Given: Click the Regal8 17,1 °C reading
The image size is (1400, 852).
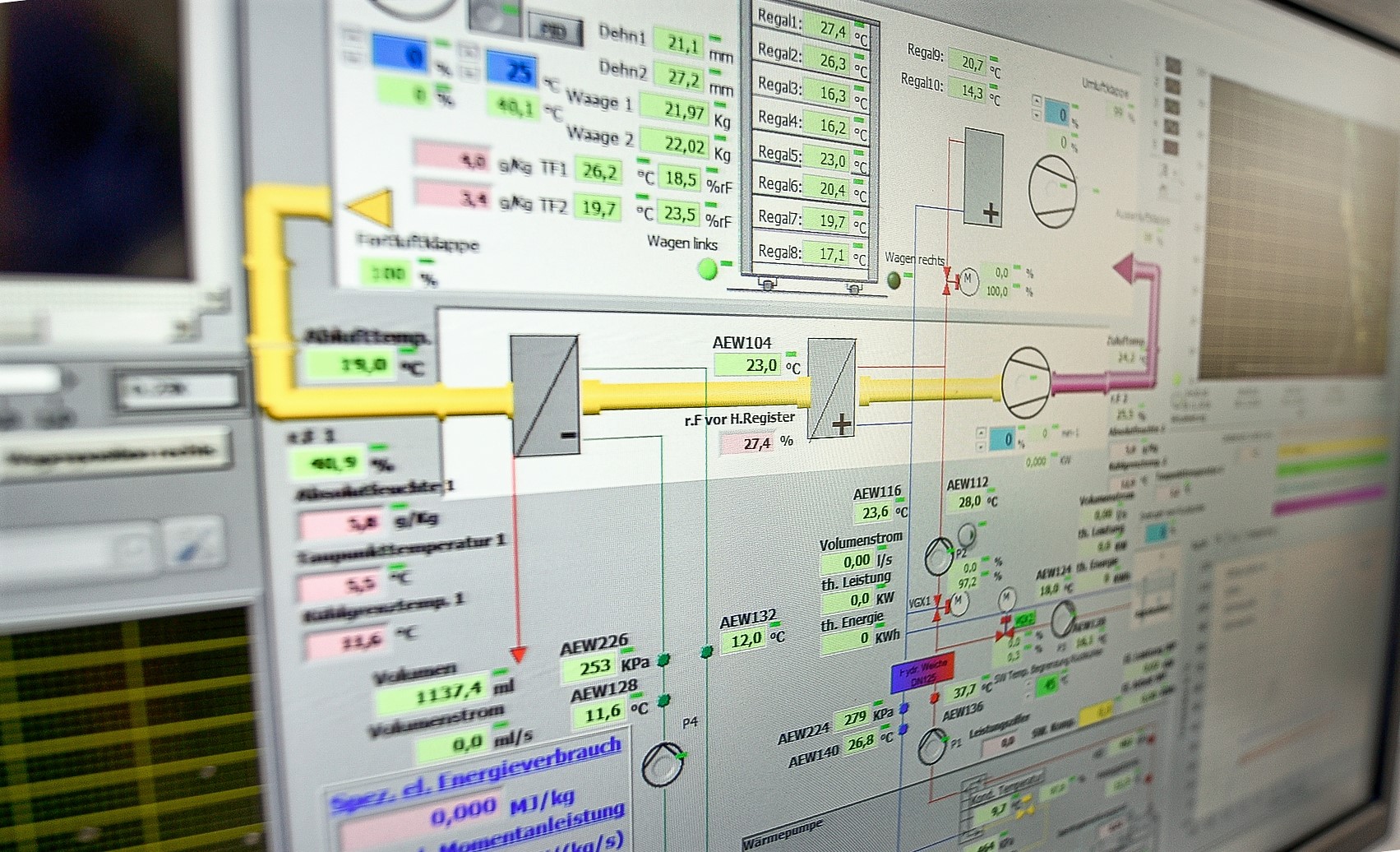Looking at the screenshot, I should tap(828, 253).
